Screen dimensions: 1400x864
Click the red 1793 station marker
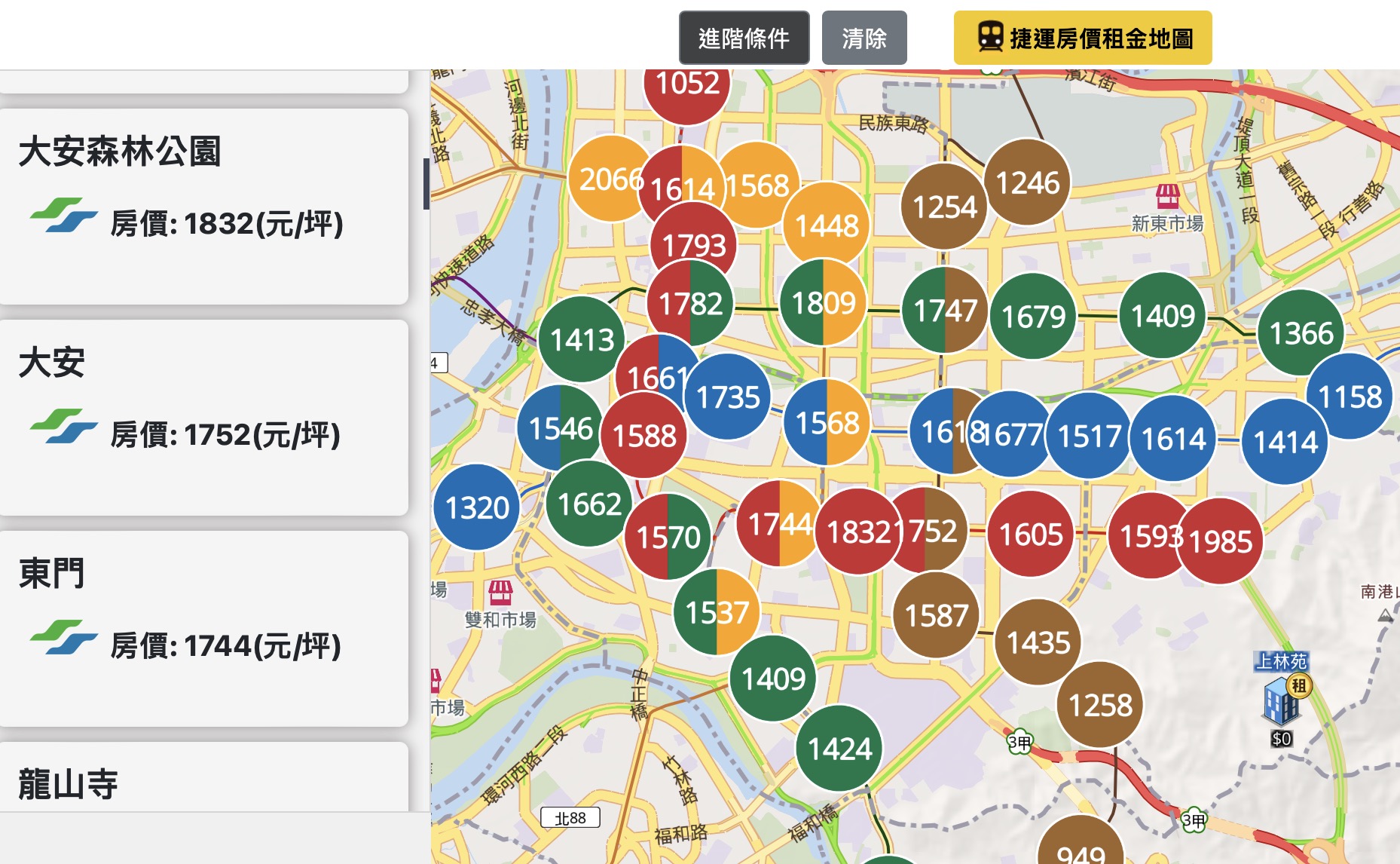pyautogui.click(x=693, y=240)
